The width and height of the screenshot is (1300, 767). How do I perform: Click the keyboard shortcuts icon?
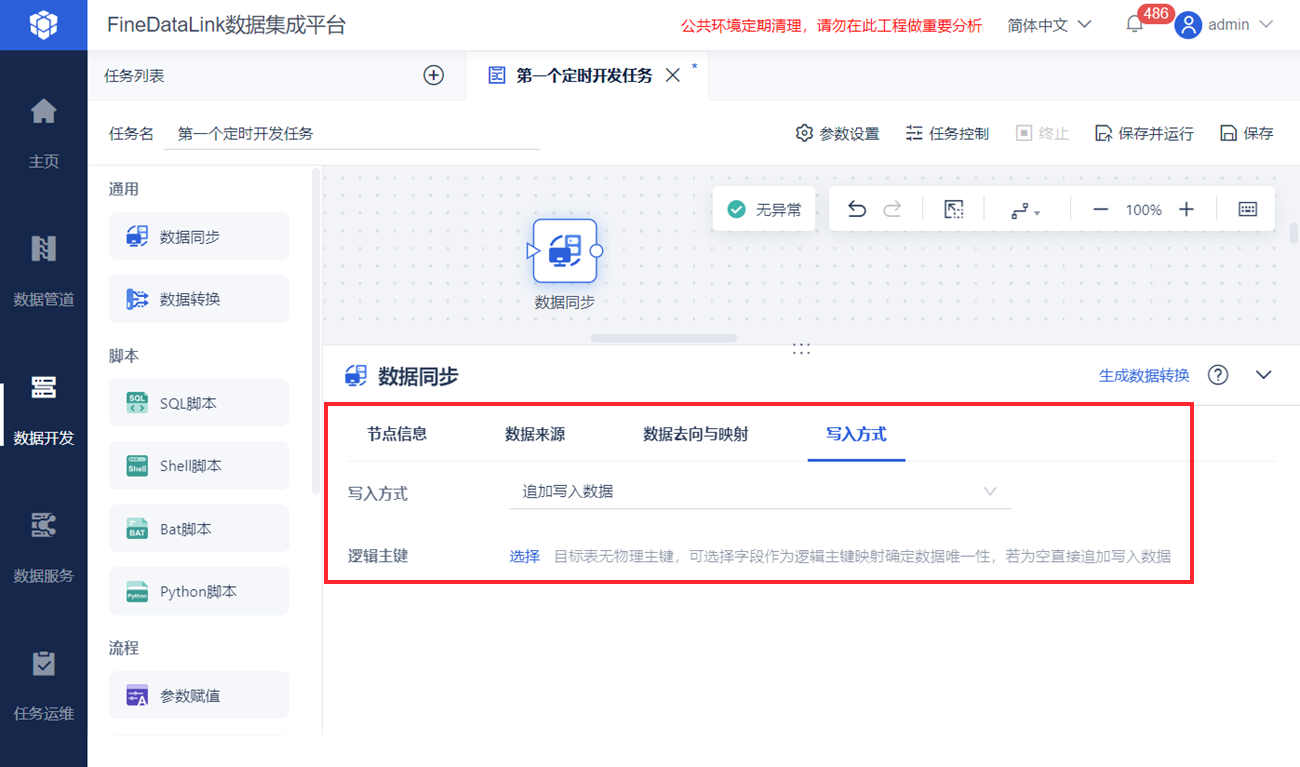click(1248, 209)
